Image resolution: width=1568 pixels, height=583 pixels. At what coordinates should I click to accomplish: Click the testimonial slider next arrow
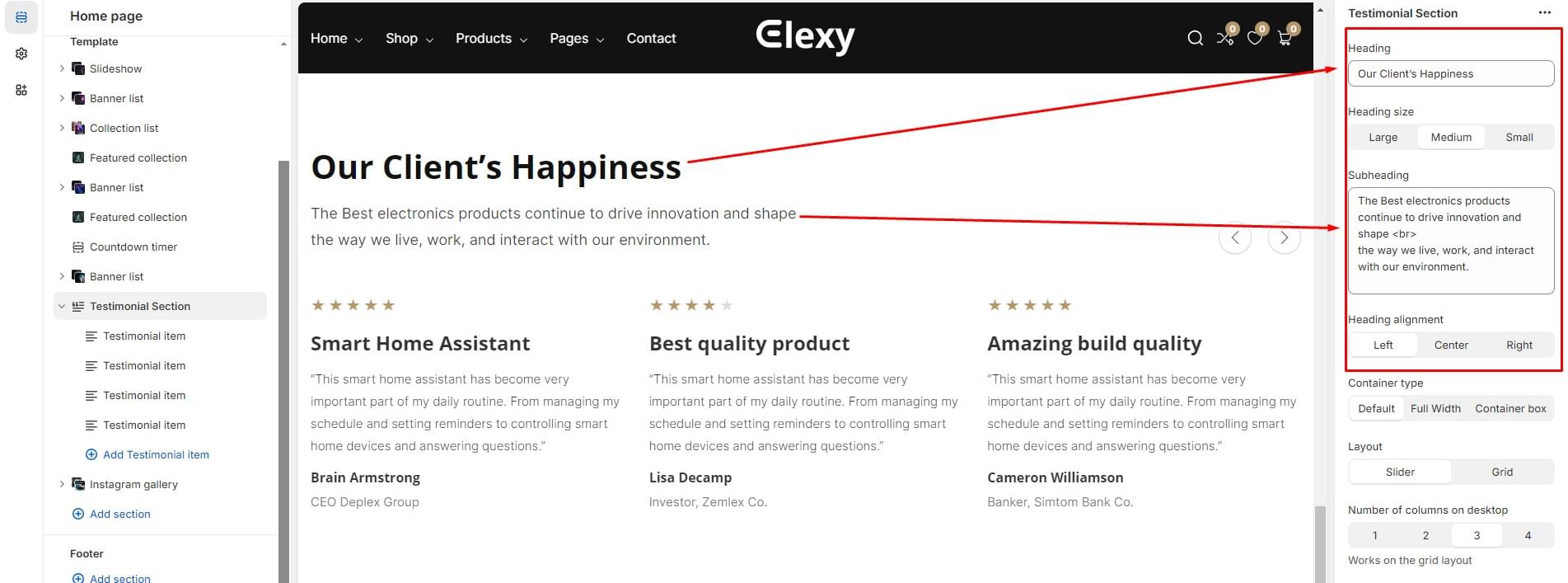[1284, 238]
